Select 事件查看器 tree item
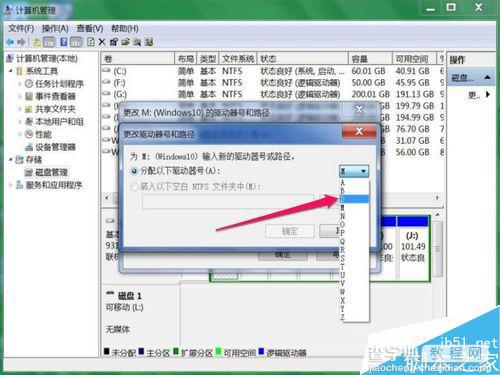This screenshot has width=500, height=375. click(55, 96)
